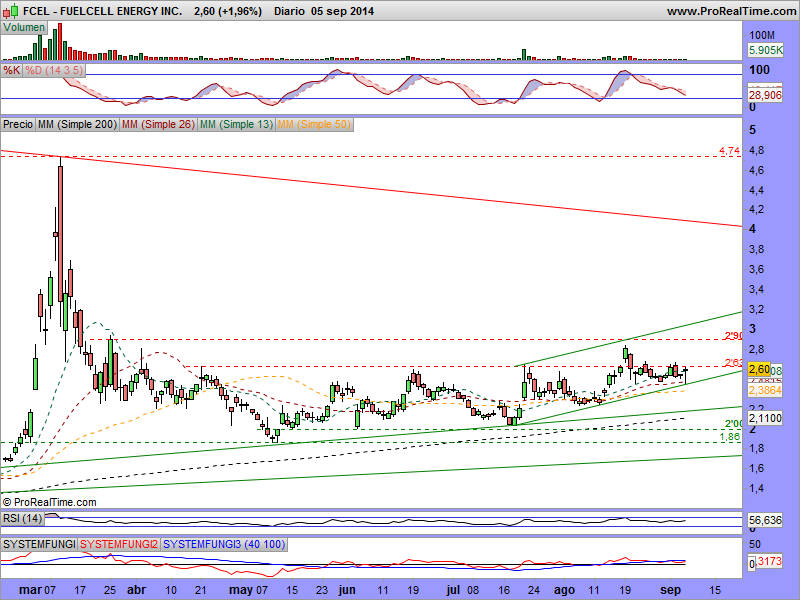This screenshot has width=800, height=600.
Task: Click the ago label on date axis
Action: click(564, 591)
